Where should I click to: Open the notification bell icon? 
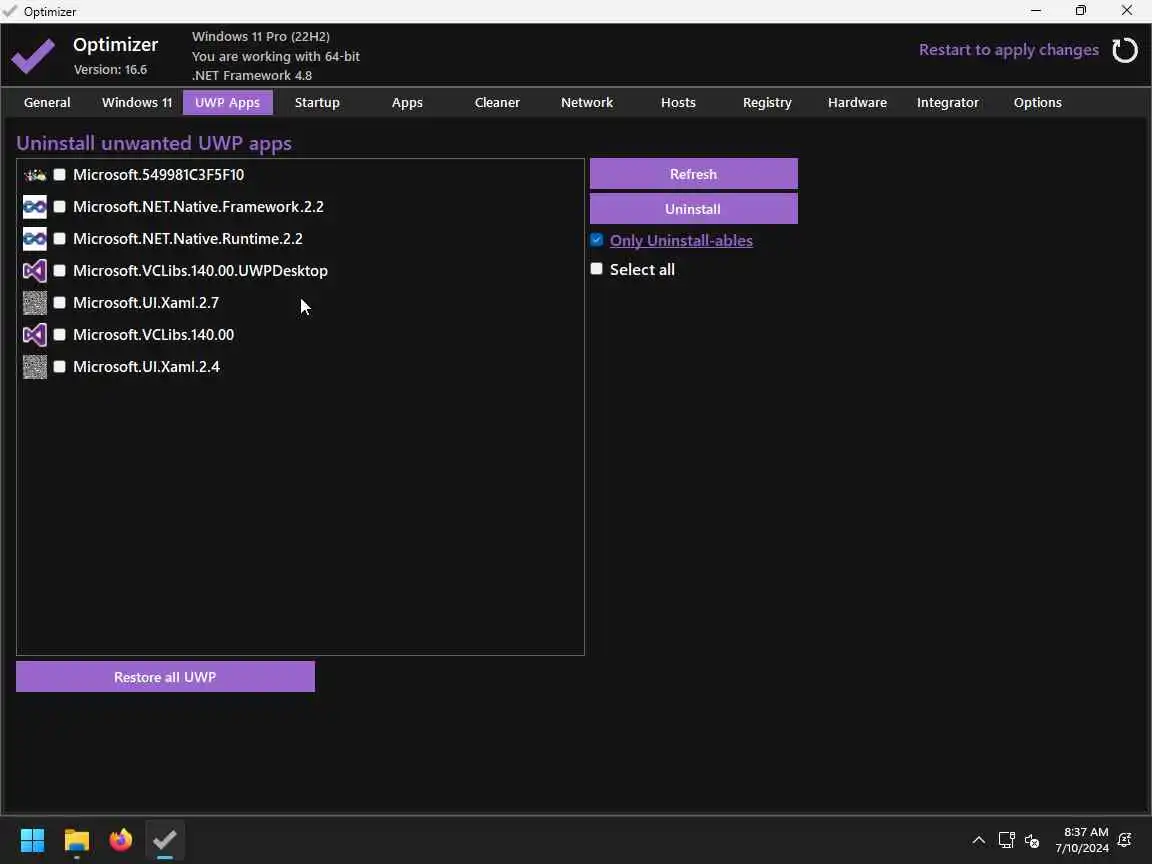click(x=1124, y=840)
